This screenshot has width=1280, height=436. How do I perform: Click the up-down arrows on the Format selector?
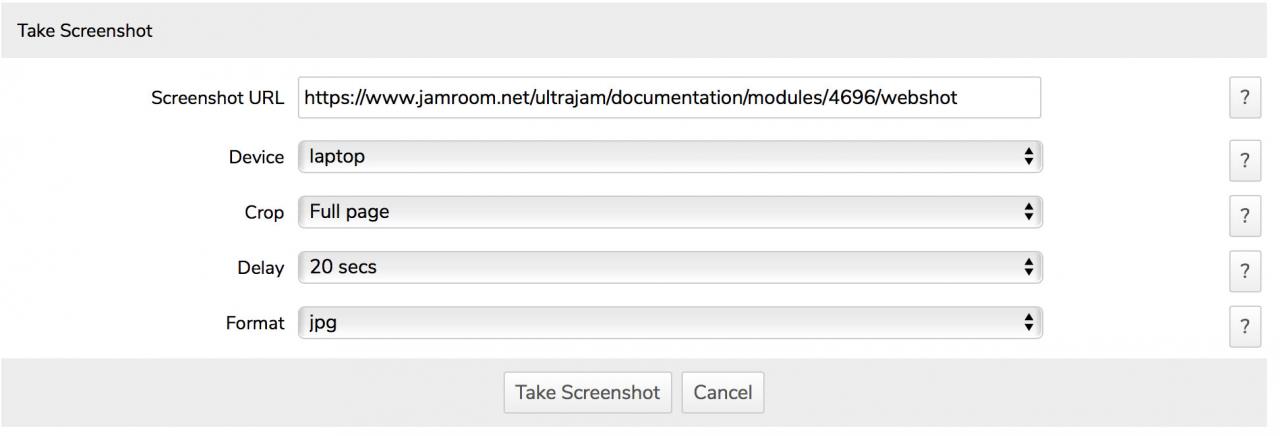[x=1028, y=323]
